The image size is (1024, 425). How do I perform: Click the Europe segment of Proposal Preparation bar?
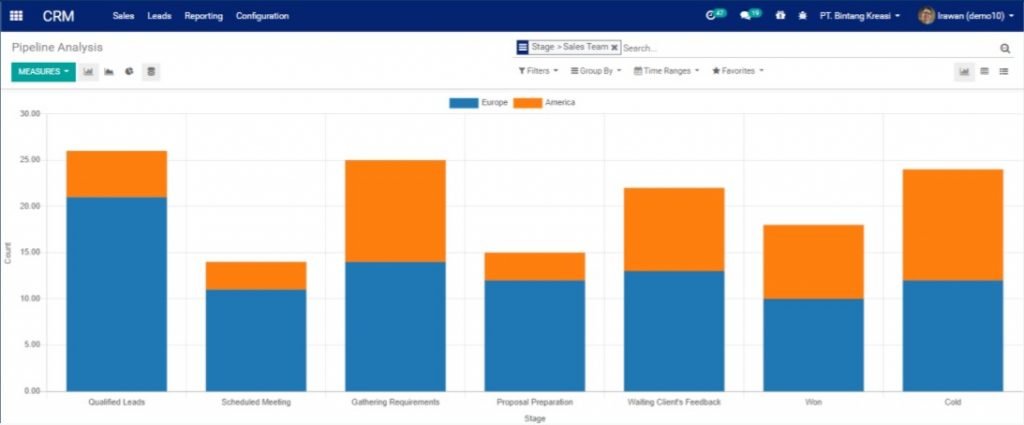coord(535,336)
